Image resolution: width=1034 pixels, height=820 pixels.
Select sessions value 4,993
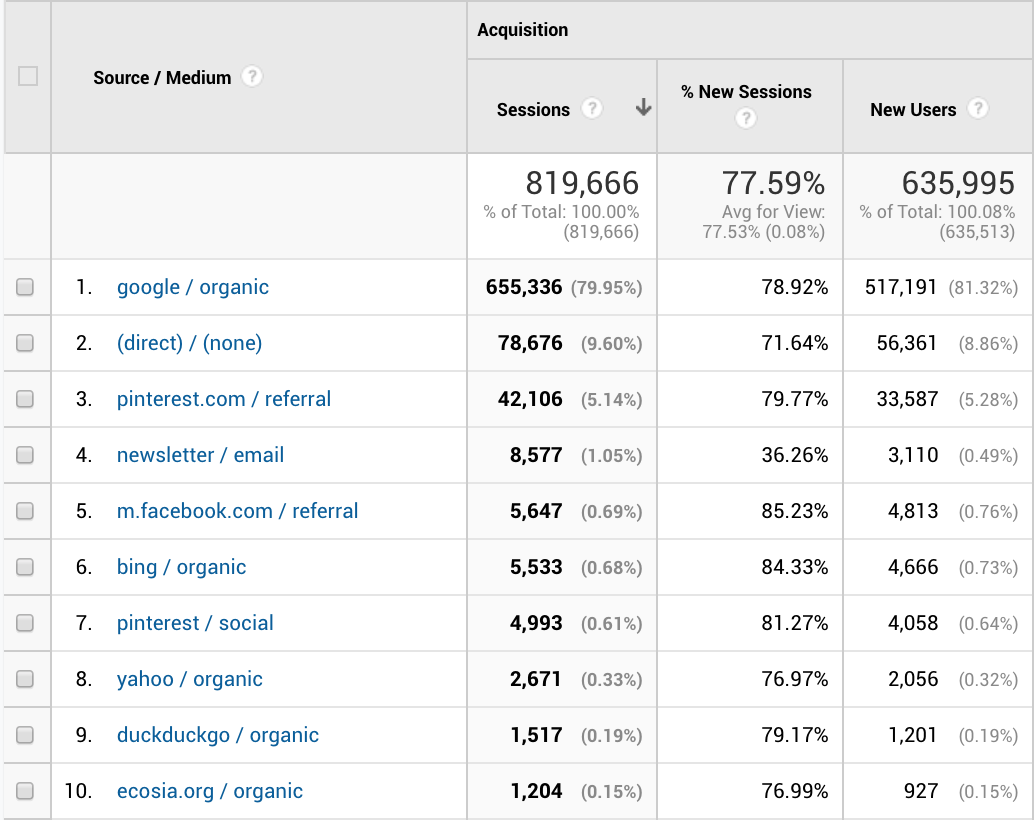click(536, 623)
